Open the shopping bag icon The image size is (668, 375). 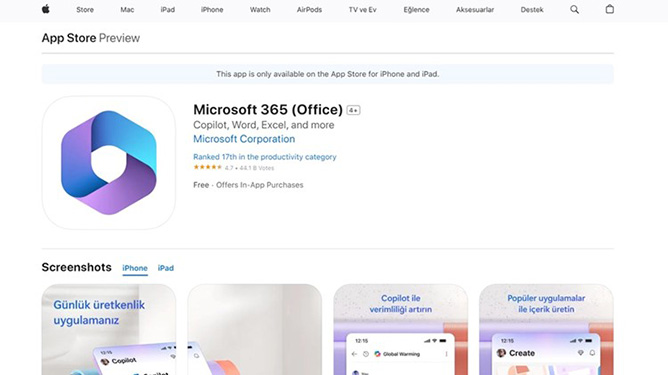[x=610, y=9]
